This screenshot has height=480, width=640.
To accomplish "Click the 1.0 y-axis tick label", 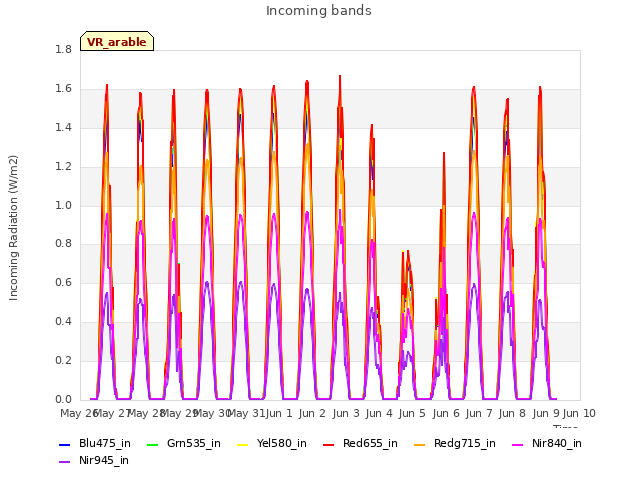I will click(x=63, y=205).
